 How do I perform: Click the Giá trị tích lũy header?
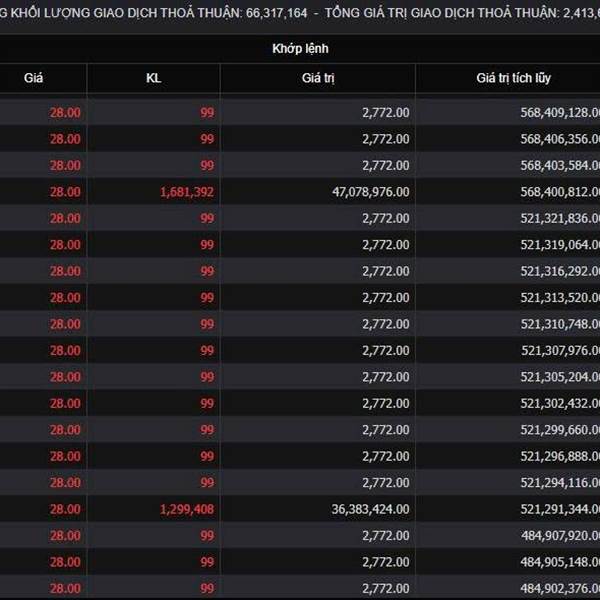[513, 78]
